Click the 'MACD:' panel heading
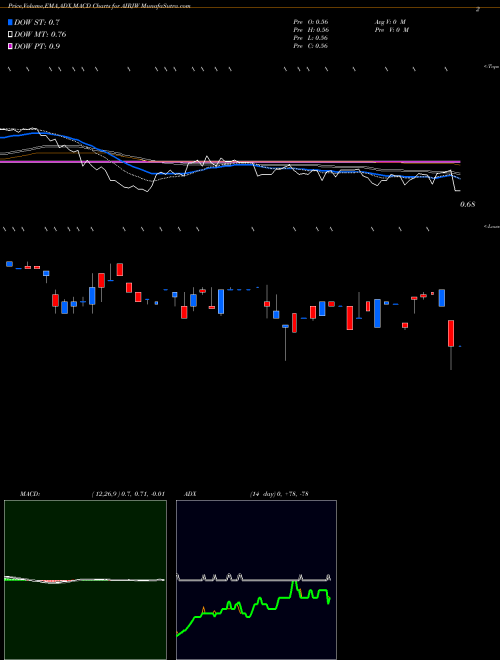 click(29, 494)
